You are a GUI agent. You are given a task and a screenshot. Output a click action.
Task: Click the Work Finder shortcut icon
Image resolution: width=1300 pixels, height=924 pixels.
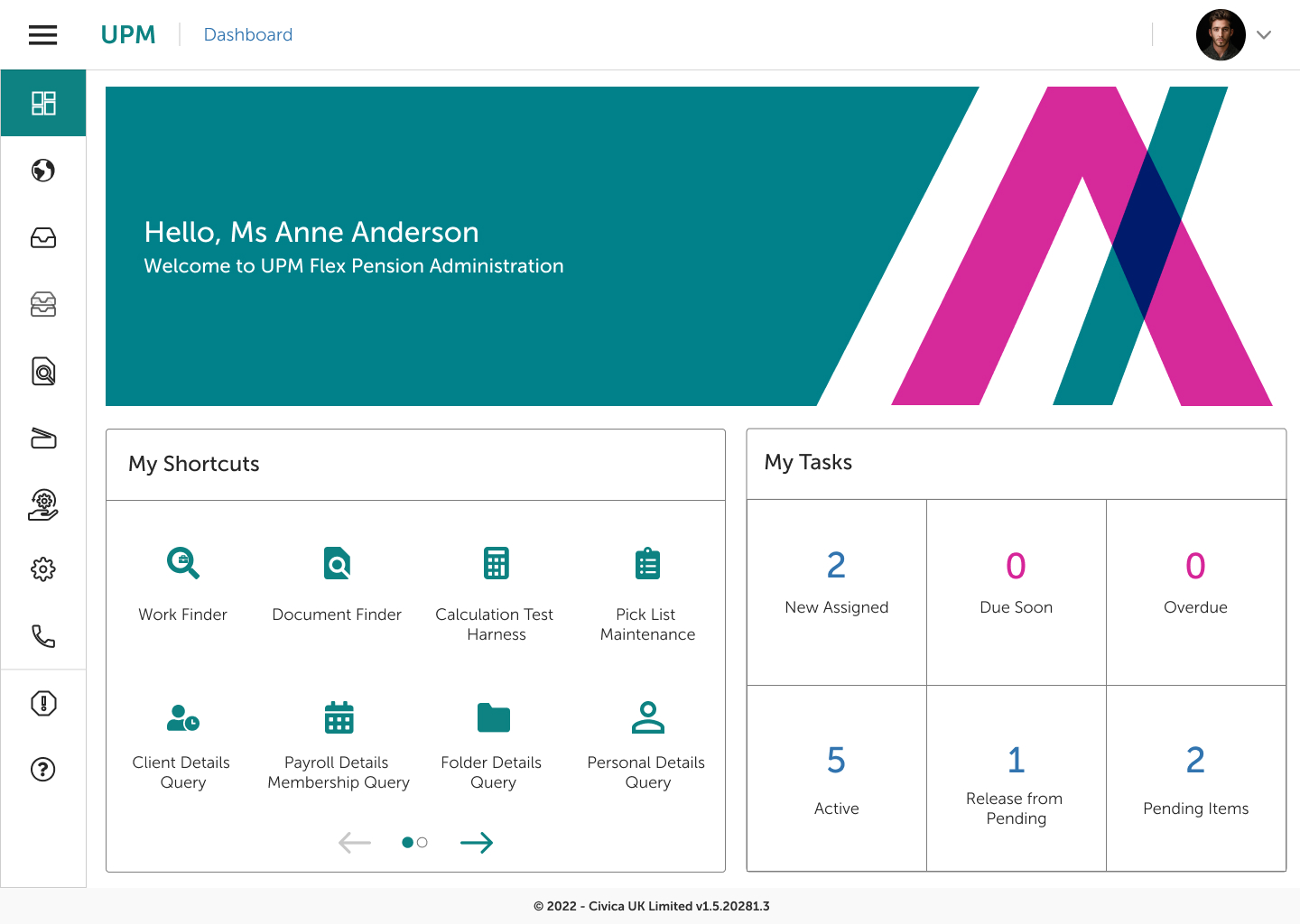point(183,563)
